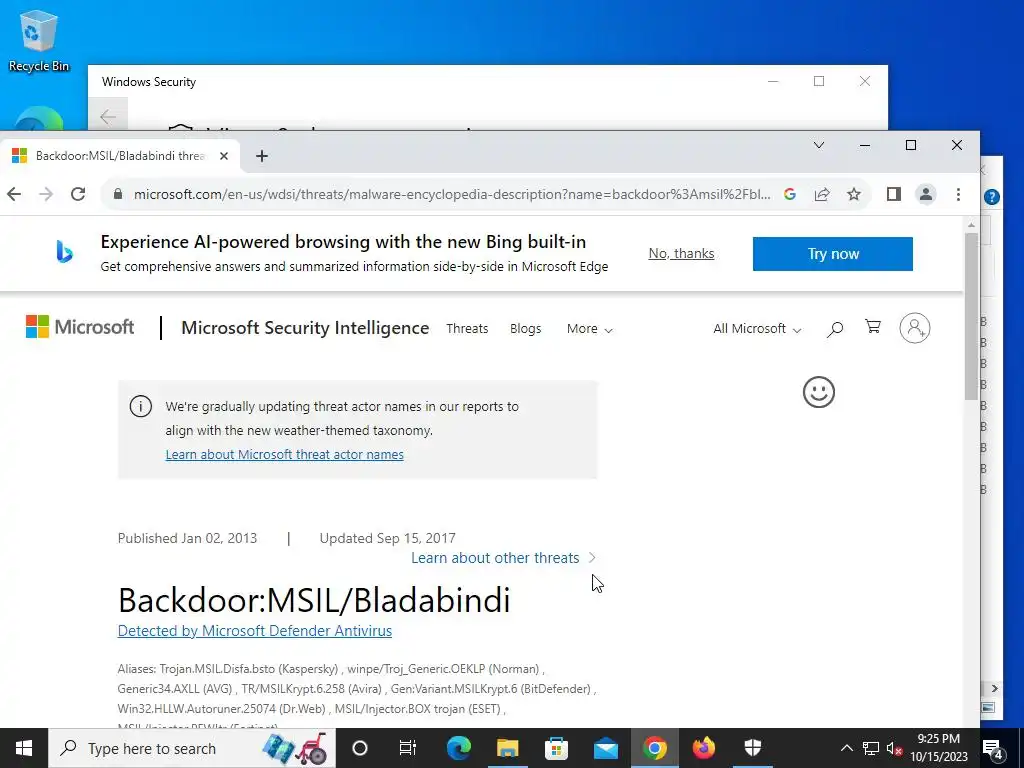This screenshot has width=1024, height=768.
Task: Open Chrome's three-dot menu
Action: (958, 194)
